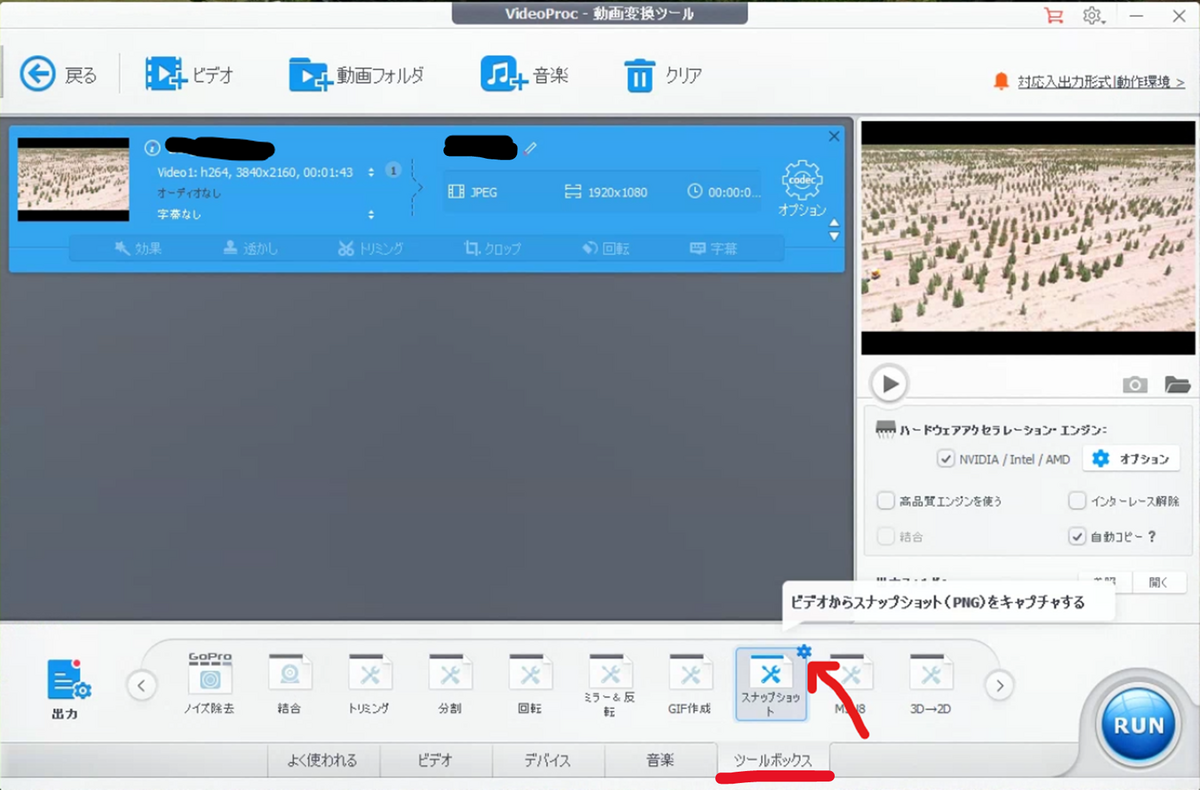Go to next tools with the right arrow
Image resolution: width=1200 pixels, height=790 pixels.
coord(998,685)
